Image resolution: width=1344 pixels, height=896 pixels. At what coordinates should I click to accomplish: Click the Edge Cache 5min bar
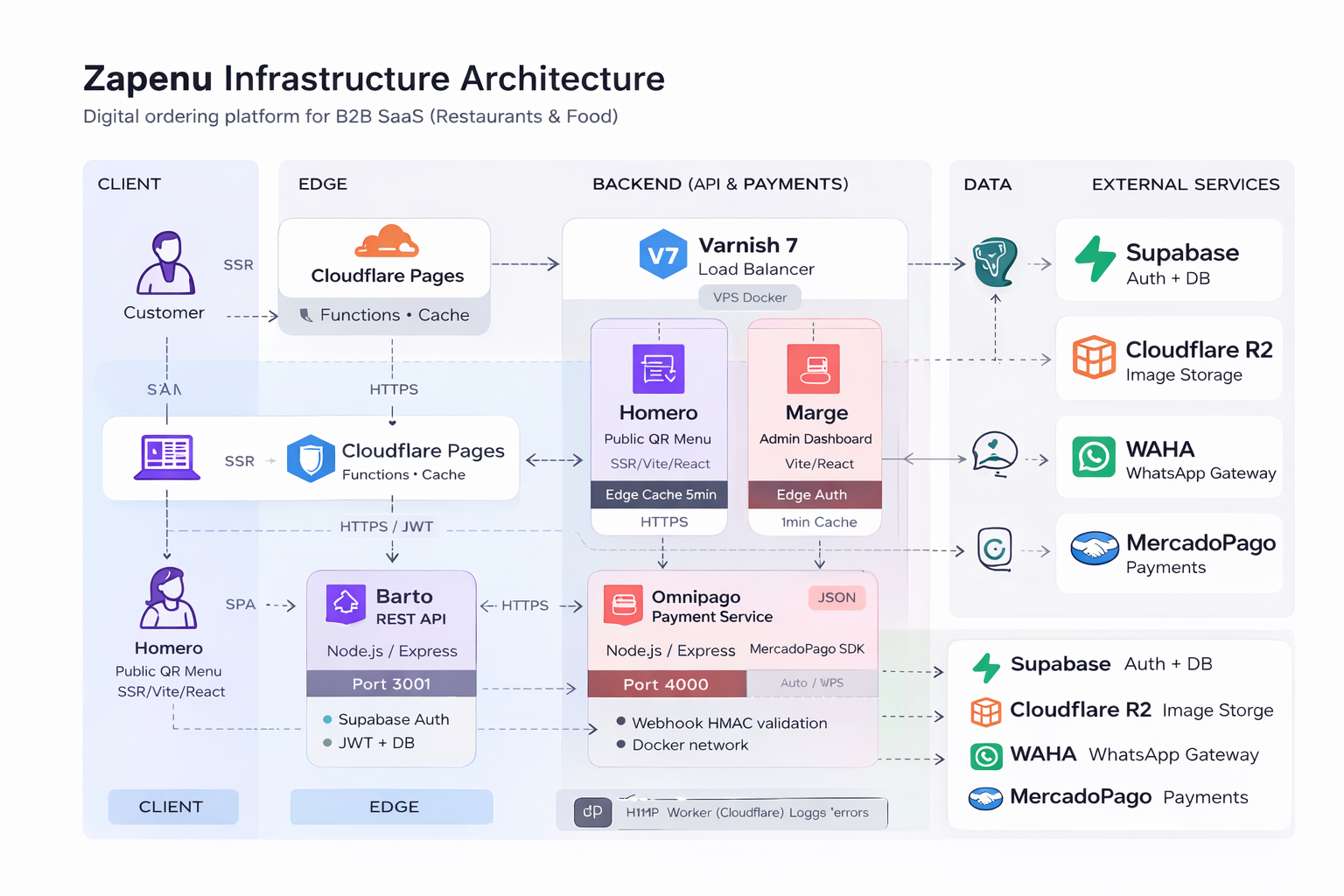click(660, 494)
